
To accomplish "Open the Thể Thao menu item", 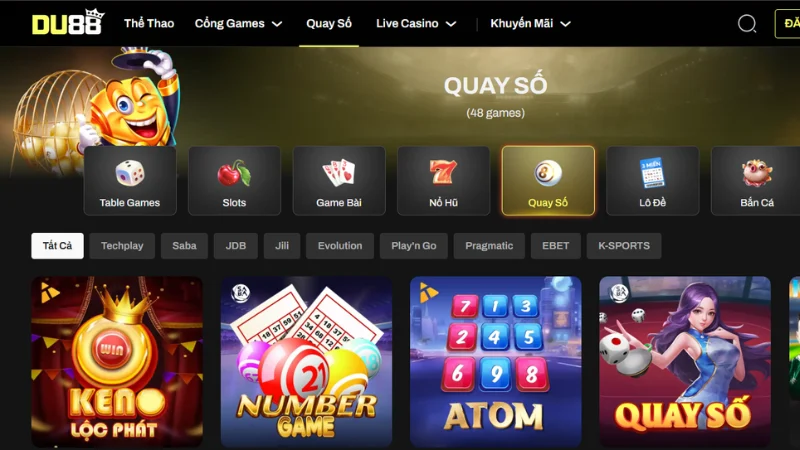I will pyautogui.click(x=149, y=23).
